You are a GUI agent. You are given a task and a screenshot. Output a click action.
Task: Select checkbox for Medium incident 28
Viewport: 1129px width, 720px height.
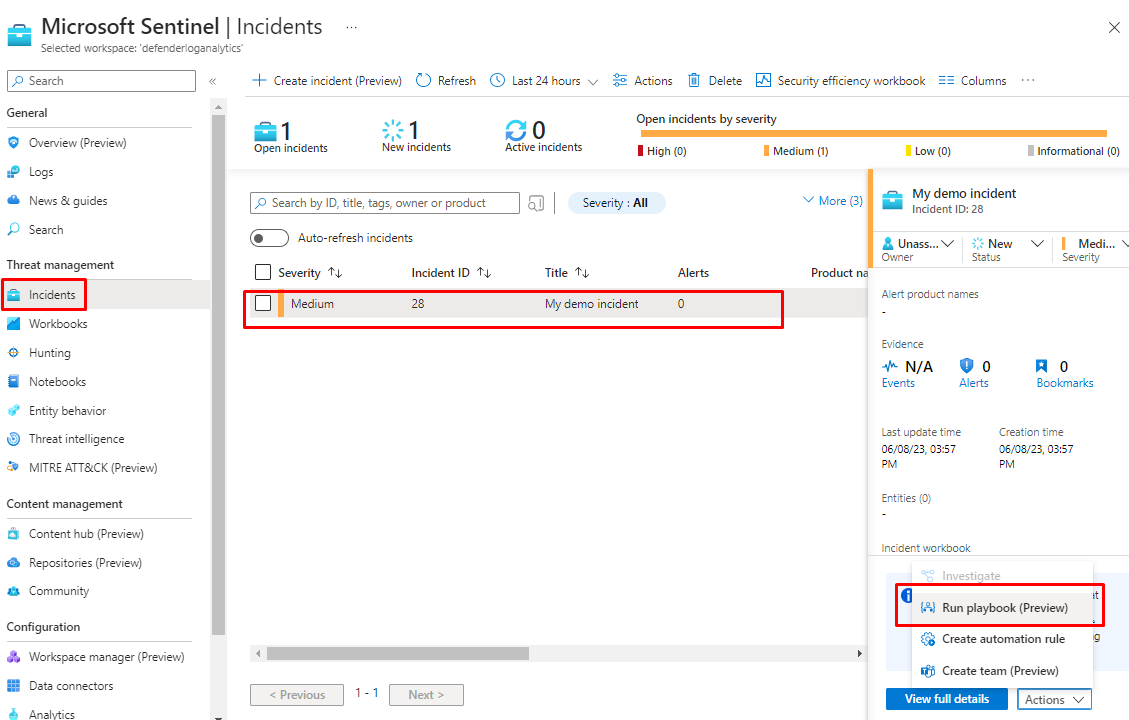[x=263, y=304]
